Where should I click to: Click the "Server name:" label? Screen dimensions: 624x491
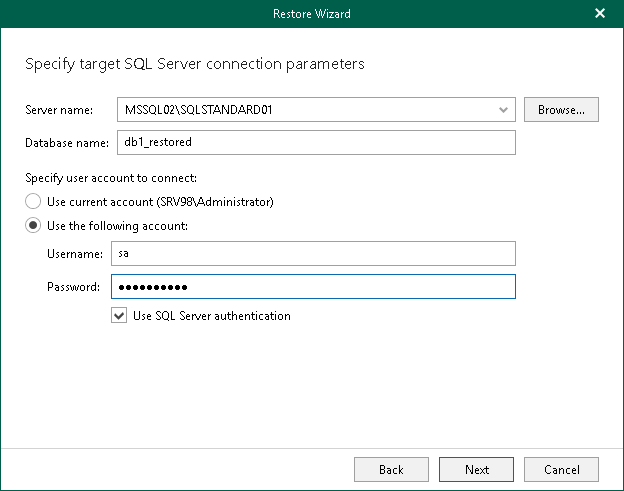pyautogui.click(x=58, y=109)
